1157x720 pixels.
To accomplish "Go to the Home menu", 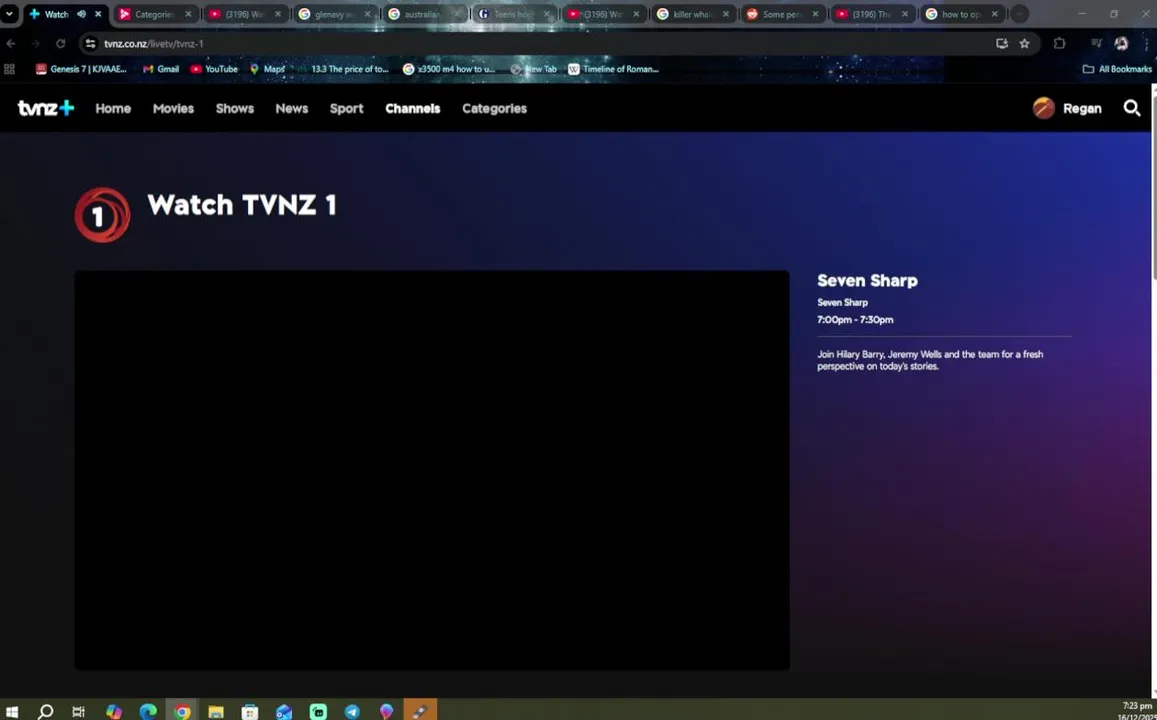I will click(x=113, y=108).
